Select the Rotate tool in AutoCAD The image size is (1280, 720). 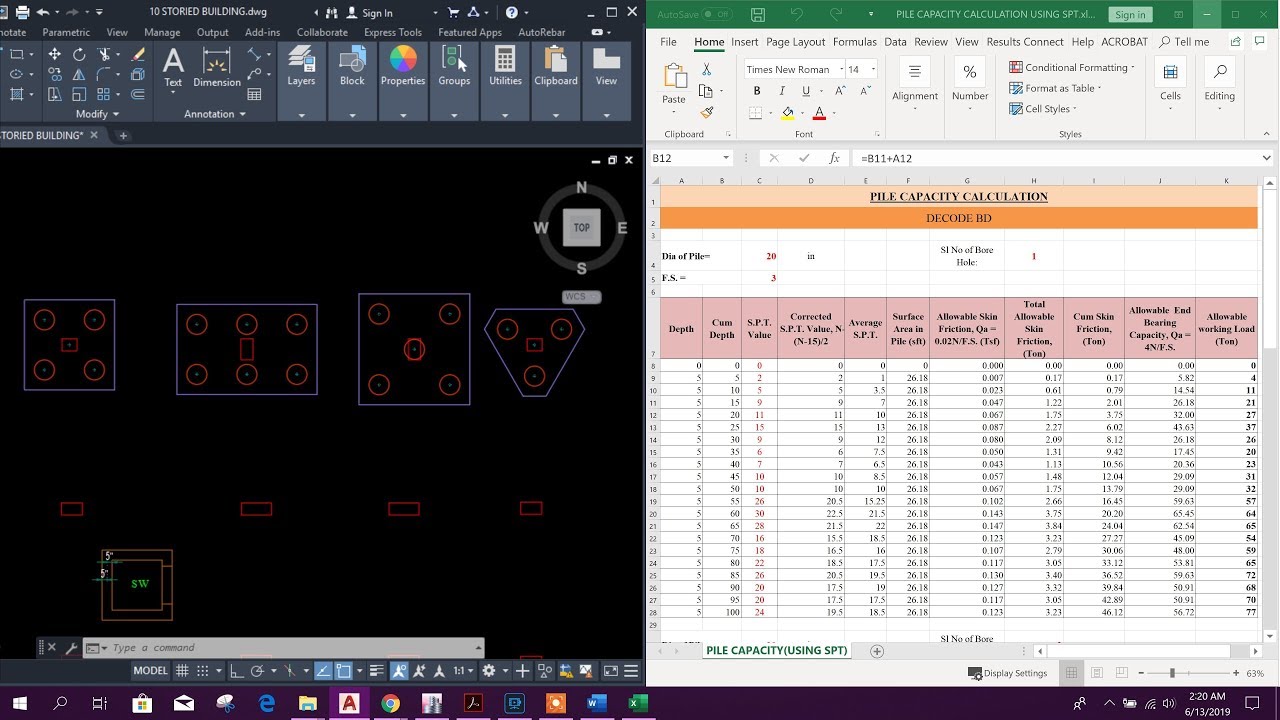coord(79,54)
